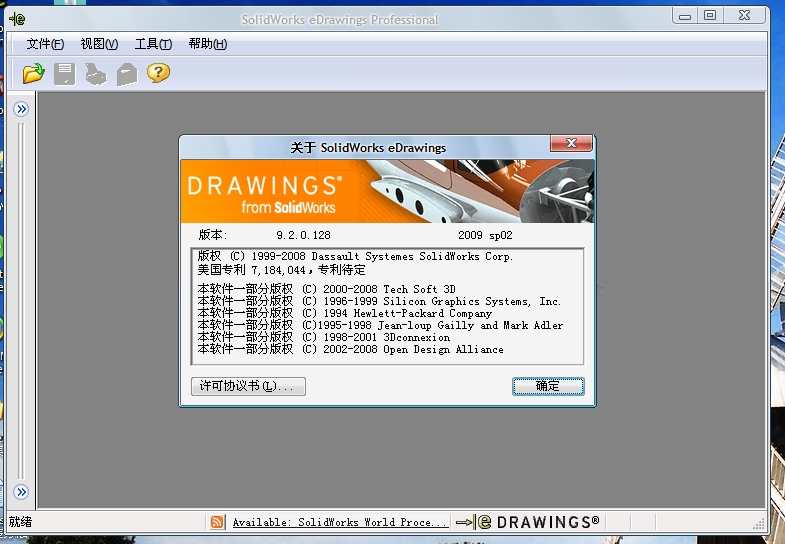The height and width of the screenshot is (544, 785).
Task: Click version number 9.2.0.128
Action: pyautogui.click(x=303, y=235)
